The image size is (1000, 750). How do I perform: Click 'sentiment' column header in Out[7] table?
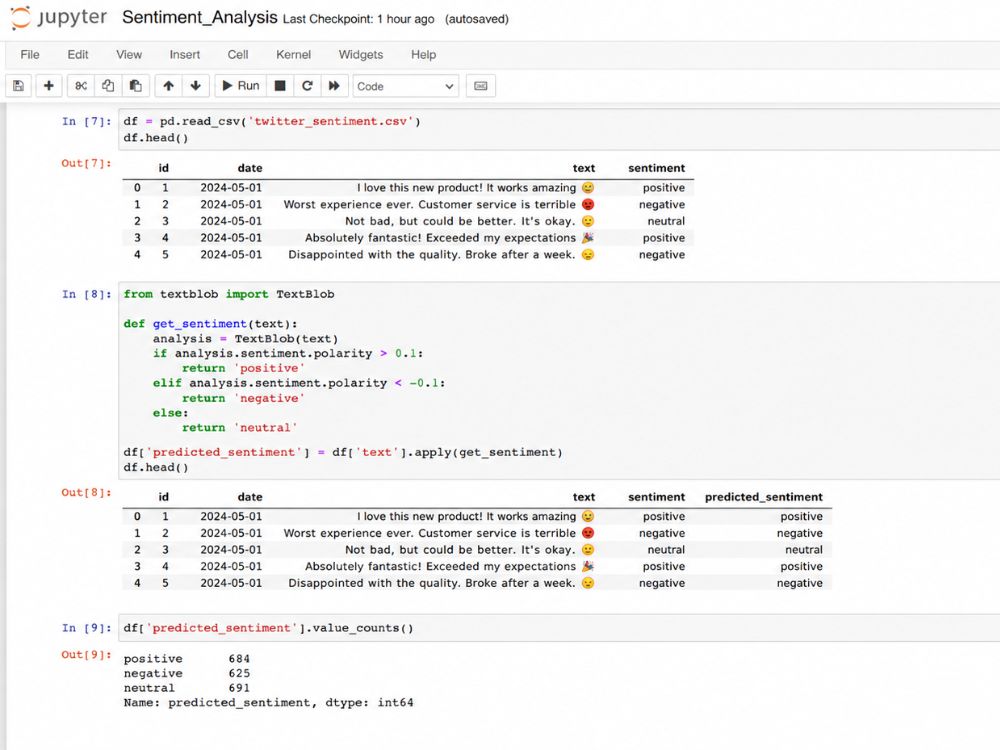[656, 168]
